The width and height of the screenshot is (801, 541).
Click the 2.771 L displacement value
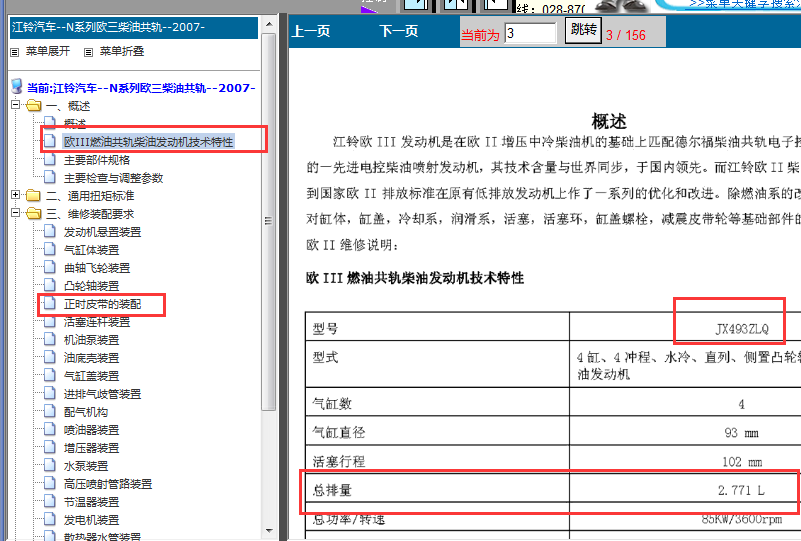[x=741, y=490]
